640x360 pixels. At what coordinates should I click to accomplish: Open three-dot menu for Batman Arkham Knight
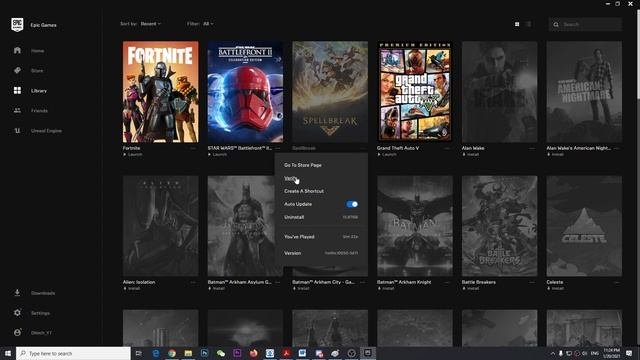[447, 282]
